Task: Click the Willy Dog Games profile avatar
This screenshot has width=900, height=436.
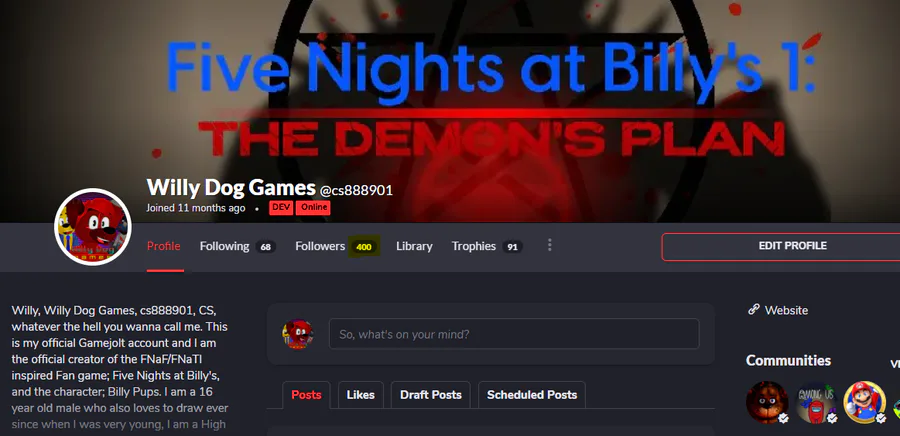Action: point(93,227)
